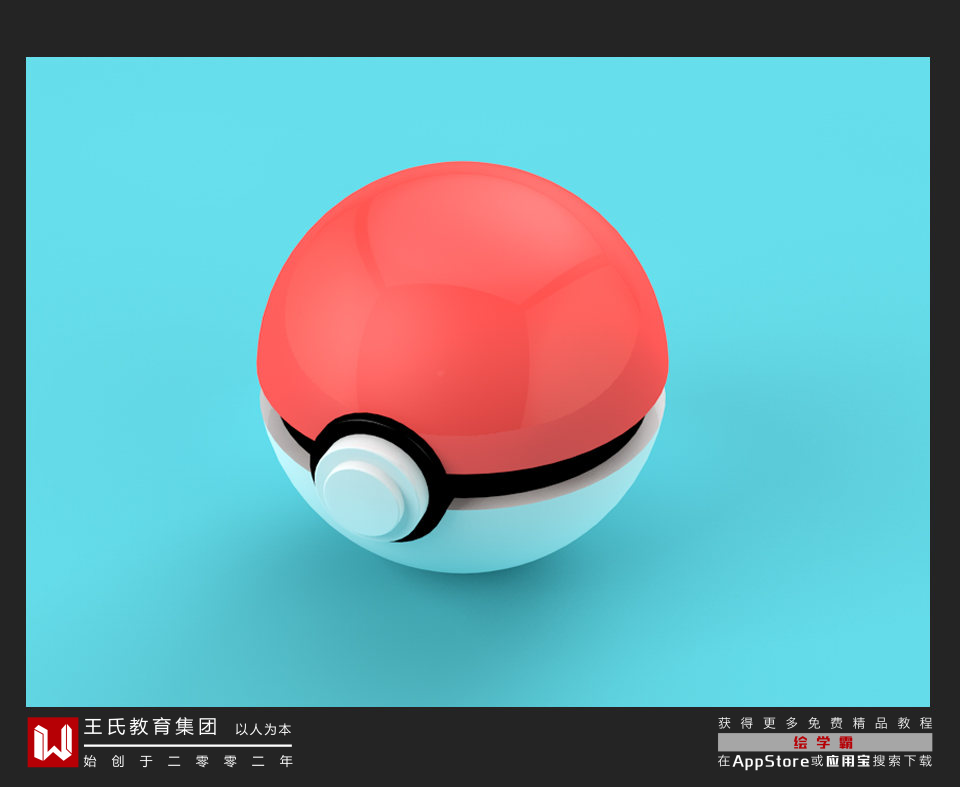Click the 始创于二零零二年 text line
This screenshot has width=960, height=787.
[188, 761]
